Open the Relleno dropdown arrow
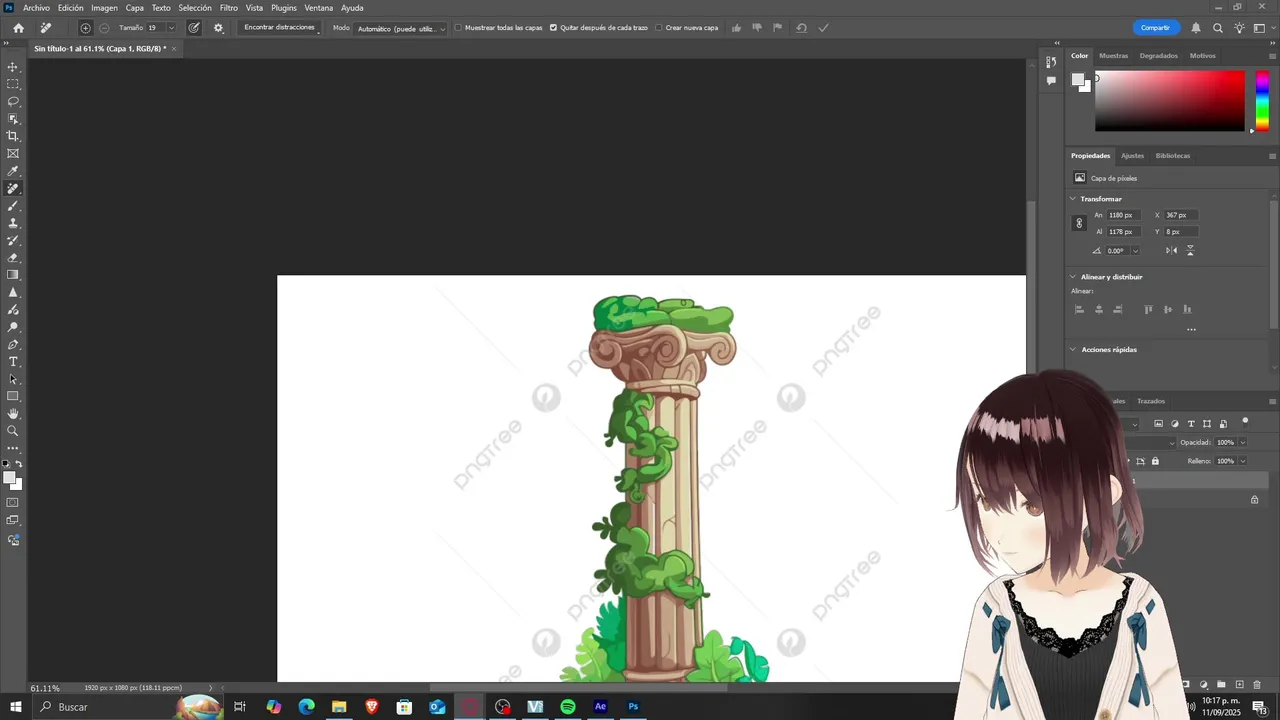1280x720 pixels. coord(1243,461)
